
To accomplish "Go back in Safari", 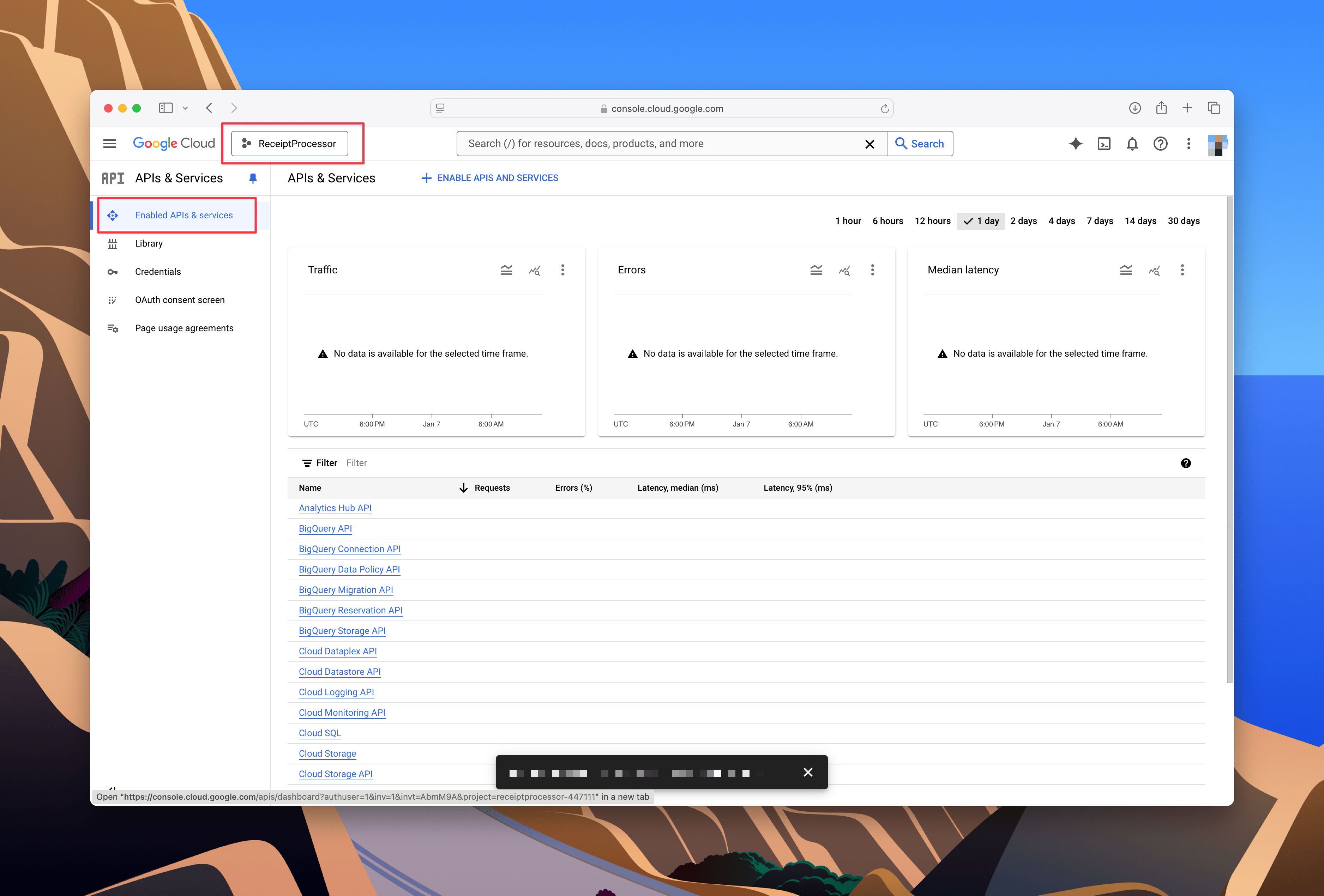I will tap(210, 108).
